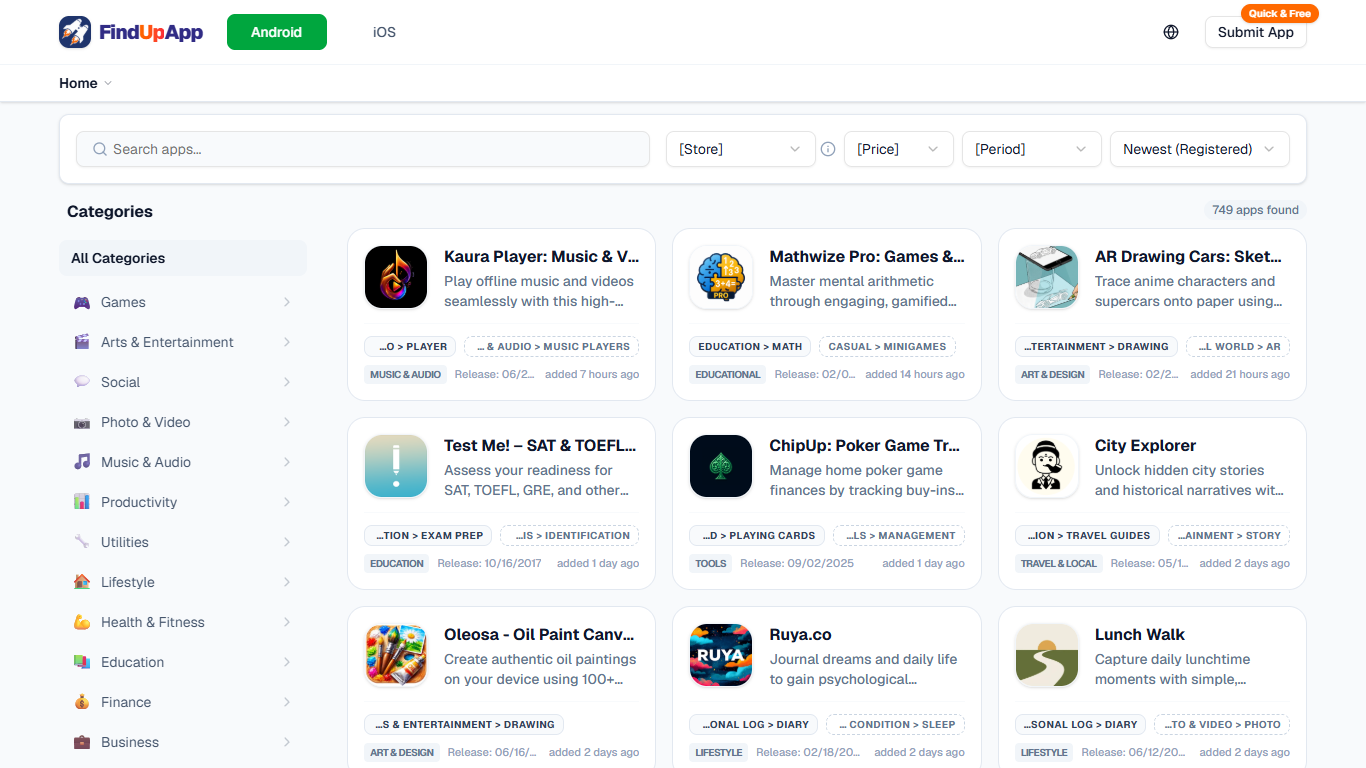Click the EDUCATION > MATH tag

pyautogui.click(x=750, y=346)
